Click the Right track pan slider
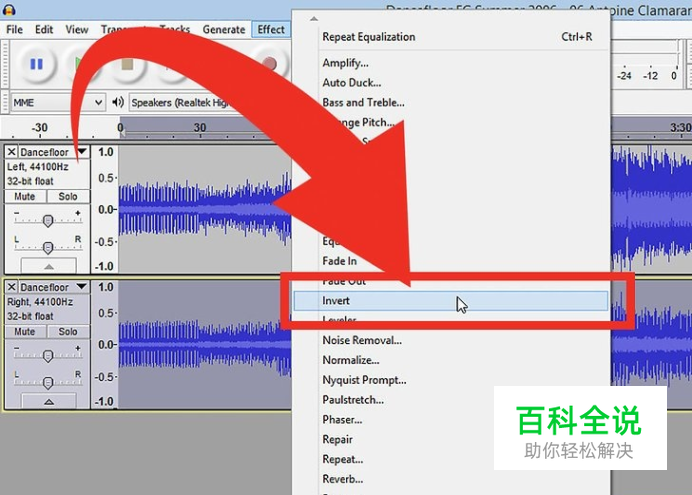Image resolution: width=692 pixels, height=495 pixels. coord(48,381)
